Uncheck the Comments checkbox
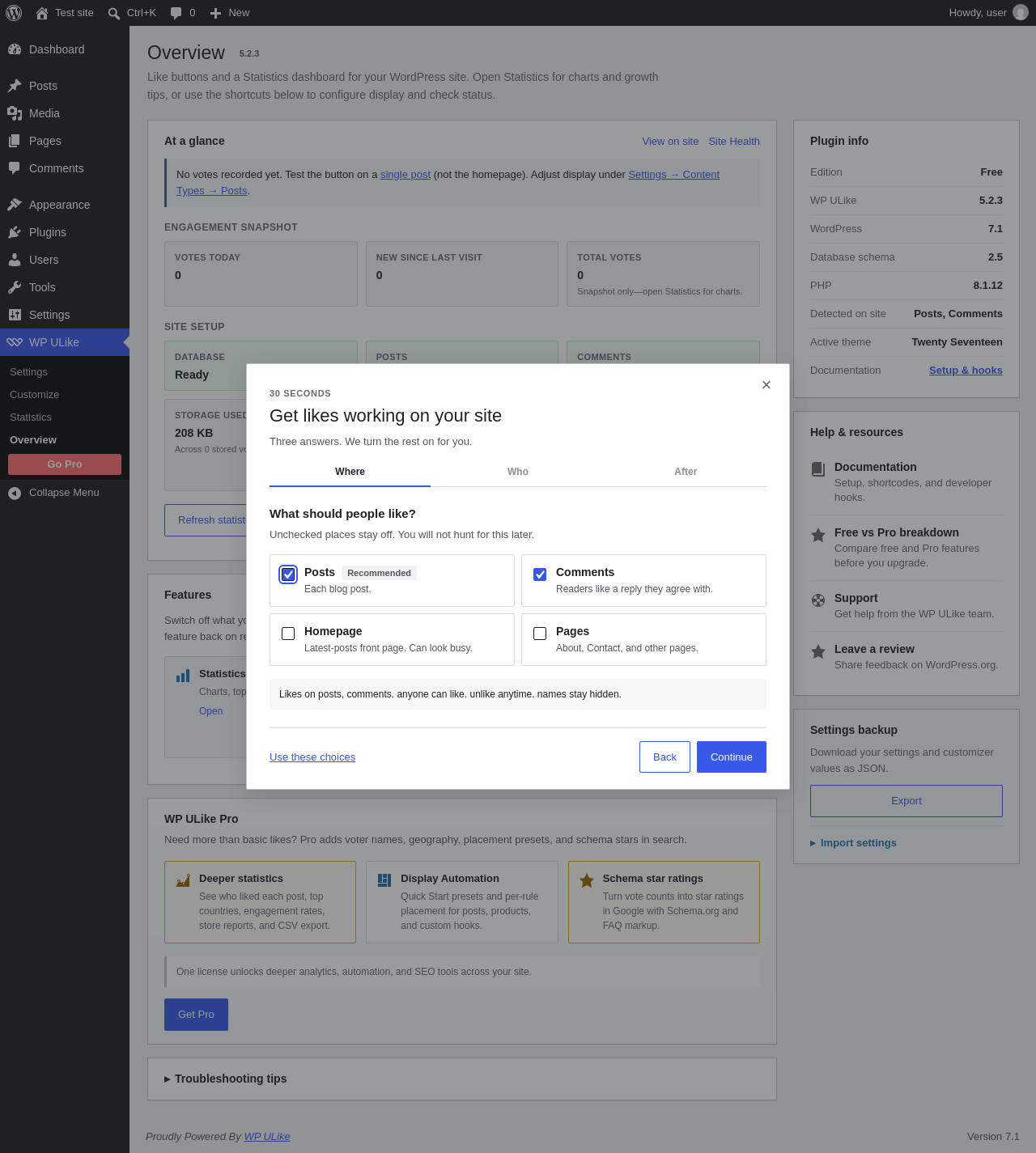Viewport: 1036px width, 1153px height. (540, 574)
